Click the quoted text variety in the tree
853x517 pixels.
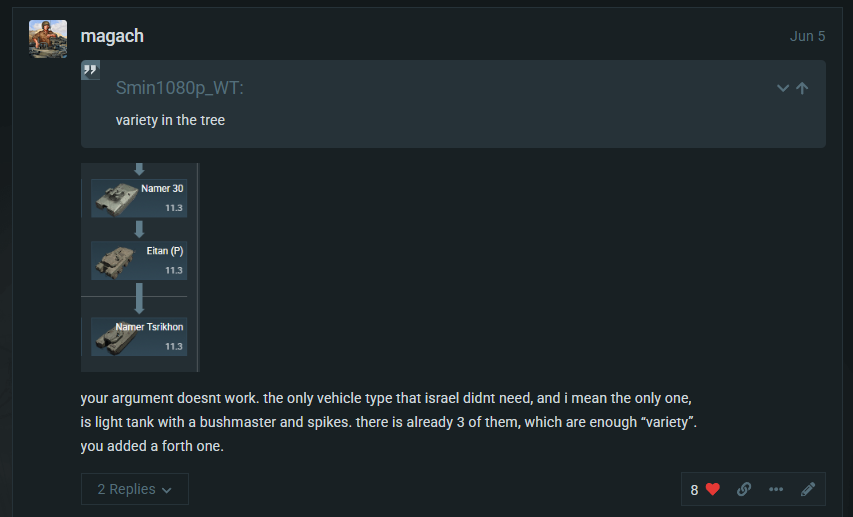[x=170, y=120]
